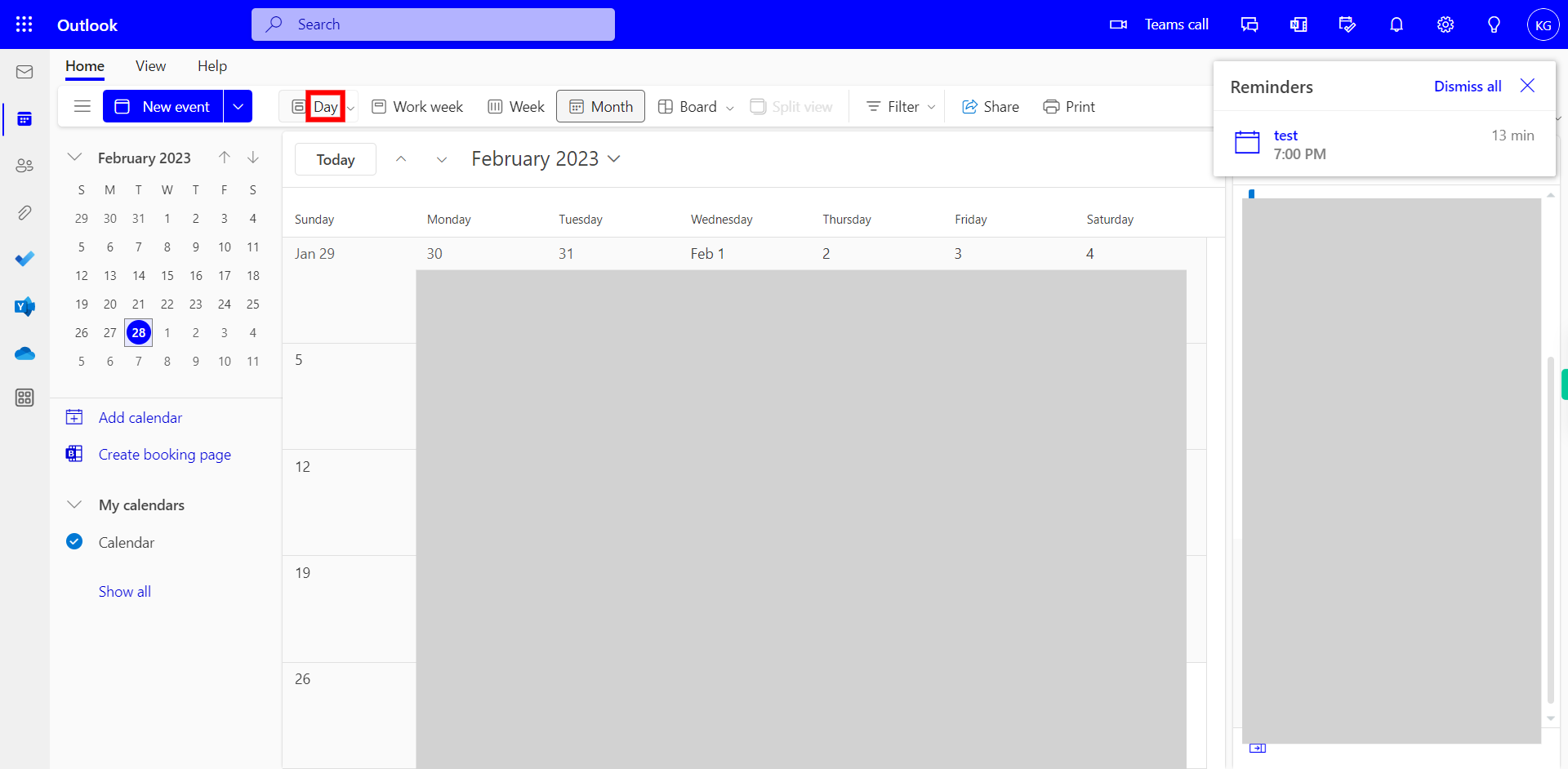Viewport: 1568px width, 769px height.
Task: Open Files paperclip icon in rail
Action: tap(24, 213)
